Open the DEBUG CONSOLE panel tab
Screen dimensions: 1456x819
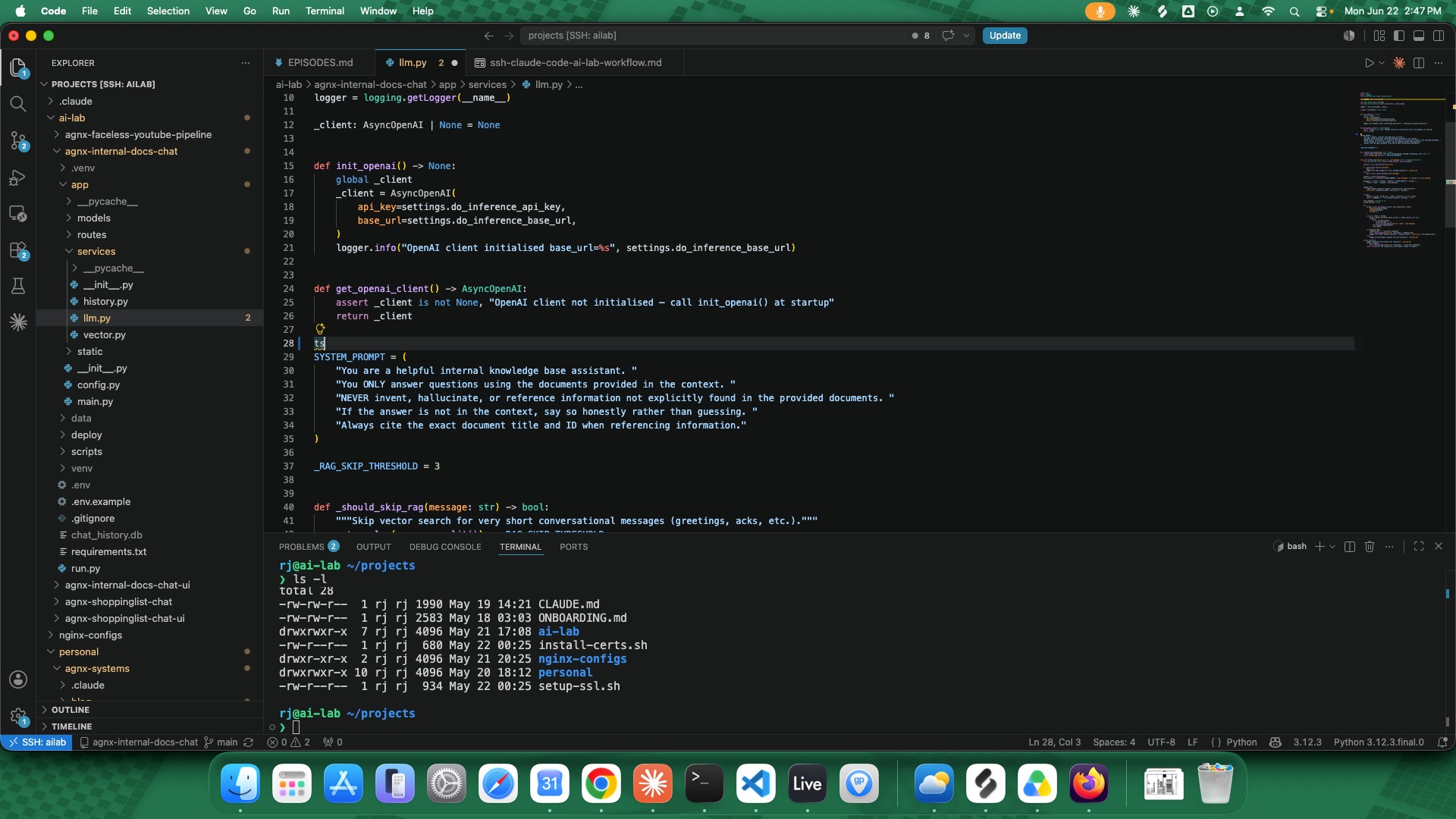pyautogui.click(x=445, y=547)
